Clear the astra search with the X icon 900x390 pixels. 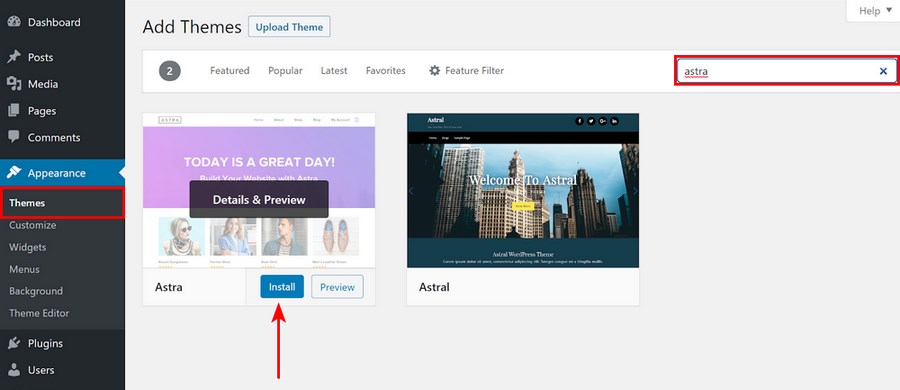(883, 71)
